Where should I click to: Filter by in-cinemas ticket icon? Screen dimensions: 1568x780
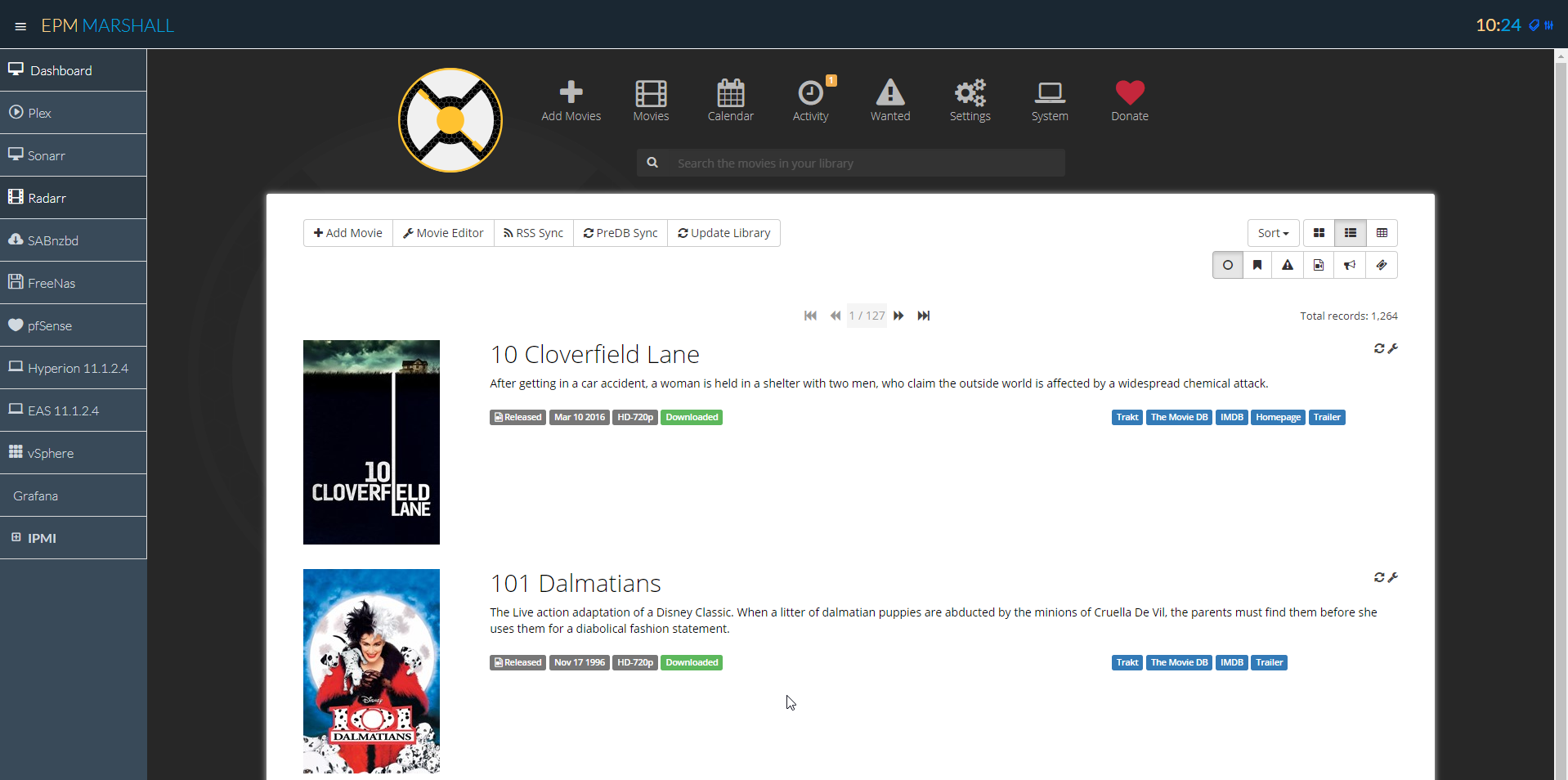click(x=1382, y=265)
